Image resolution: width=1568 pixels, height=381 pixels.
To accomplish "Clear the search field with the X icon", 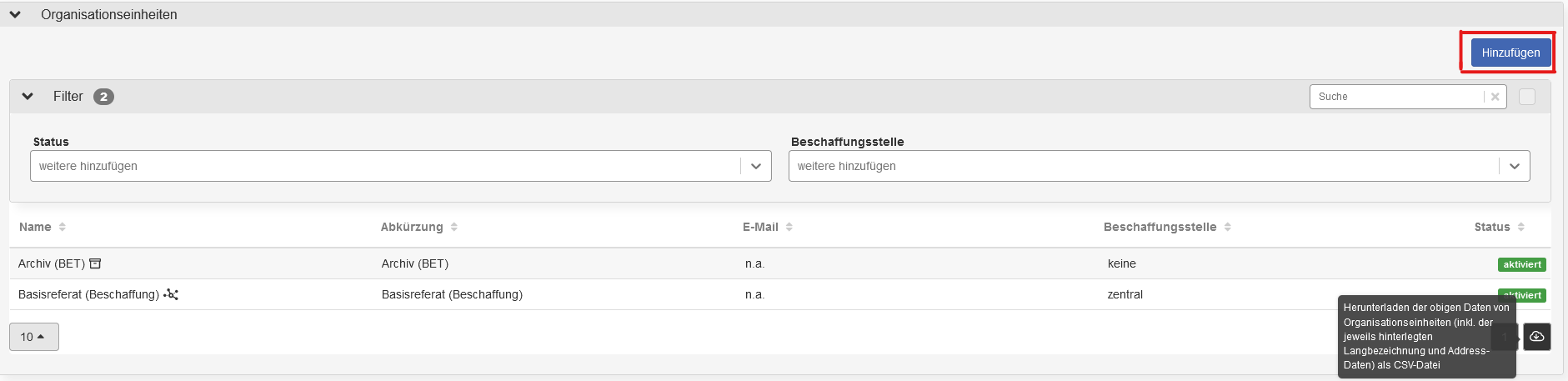I will (1495, 97).
